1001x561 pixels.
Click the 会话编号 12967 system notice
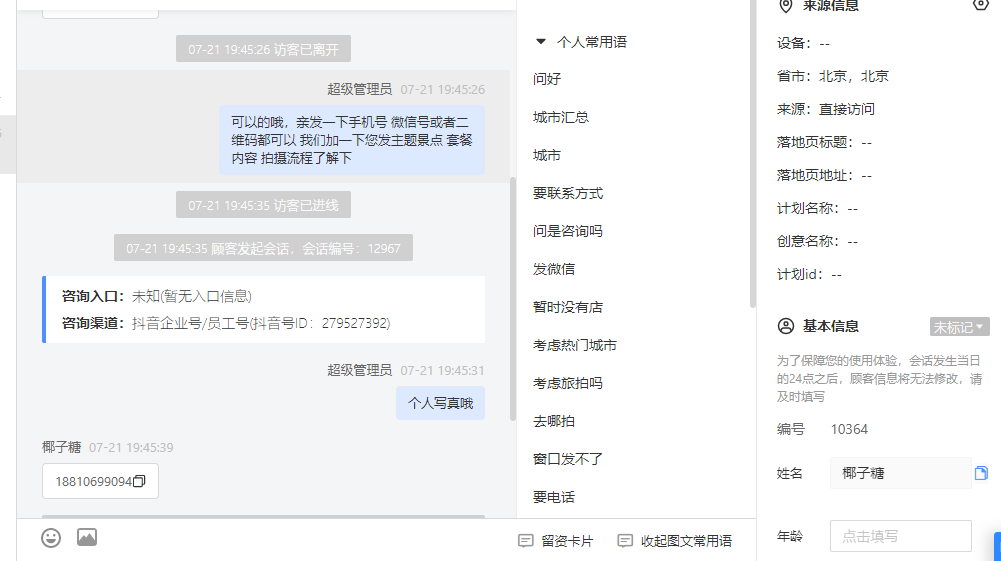point(264,248)
